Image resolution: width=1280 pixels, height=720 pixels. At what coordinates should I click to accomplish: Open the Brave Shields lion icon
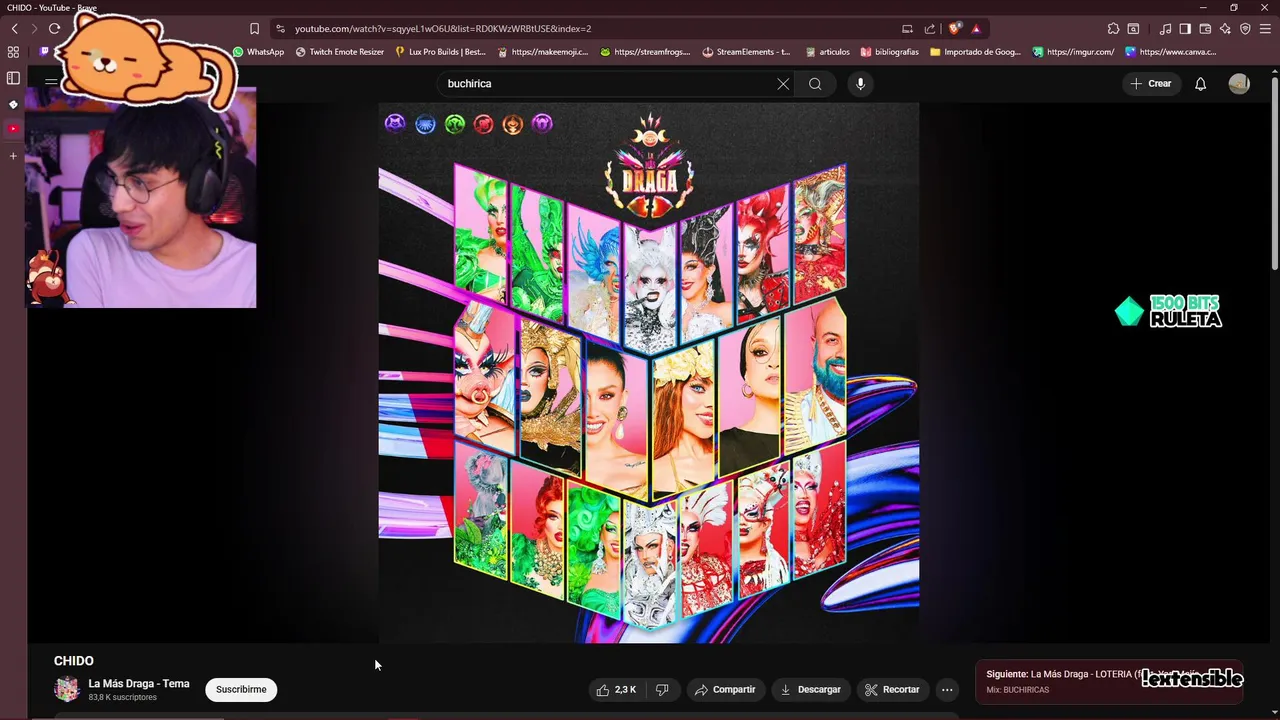tap(954, 29)
